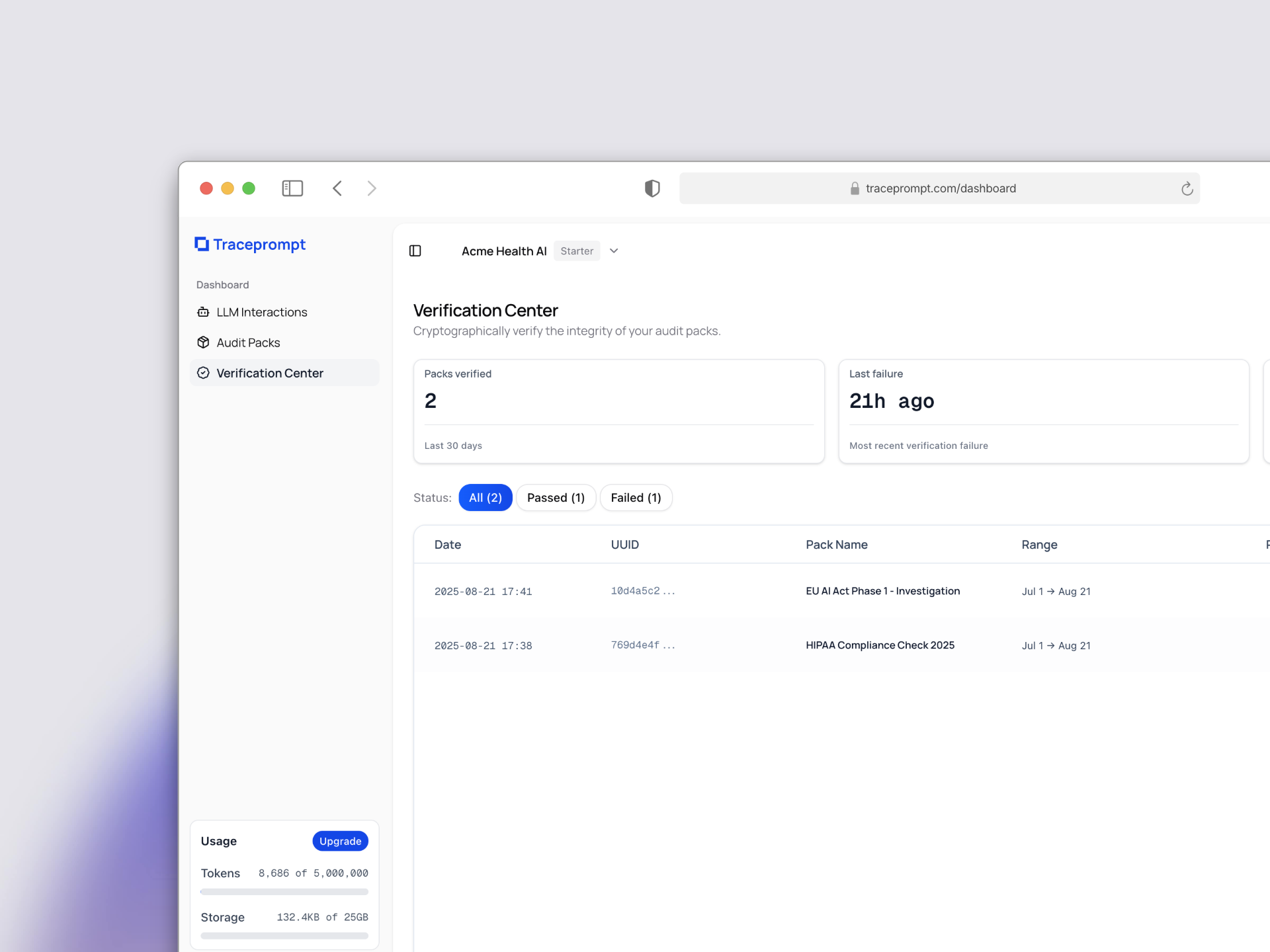Viewport: 1270px width, 952px height.
Task: Click the Date column header
Action: (x=448, y=545)
